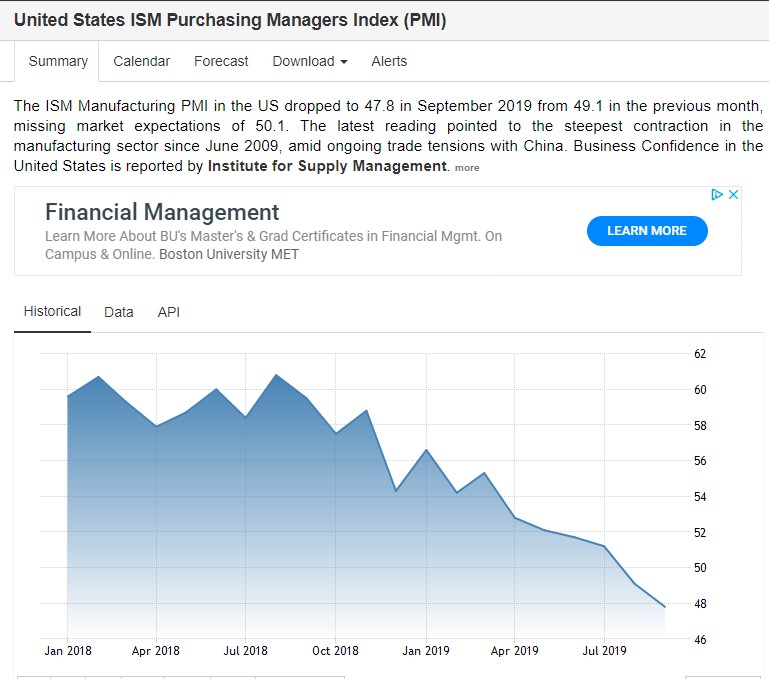769x679 pixels.
Task: Follow the Institute for Supply Management link
Action: click(327, 166)
